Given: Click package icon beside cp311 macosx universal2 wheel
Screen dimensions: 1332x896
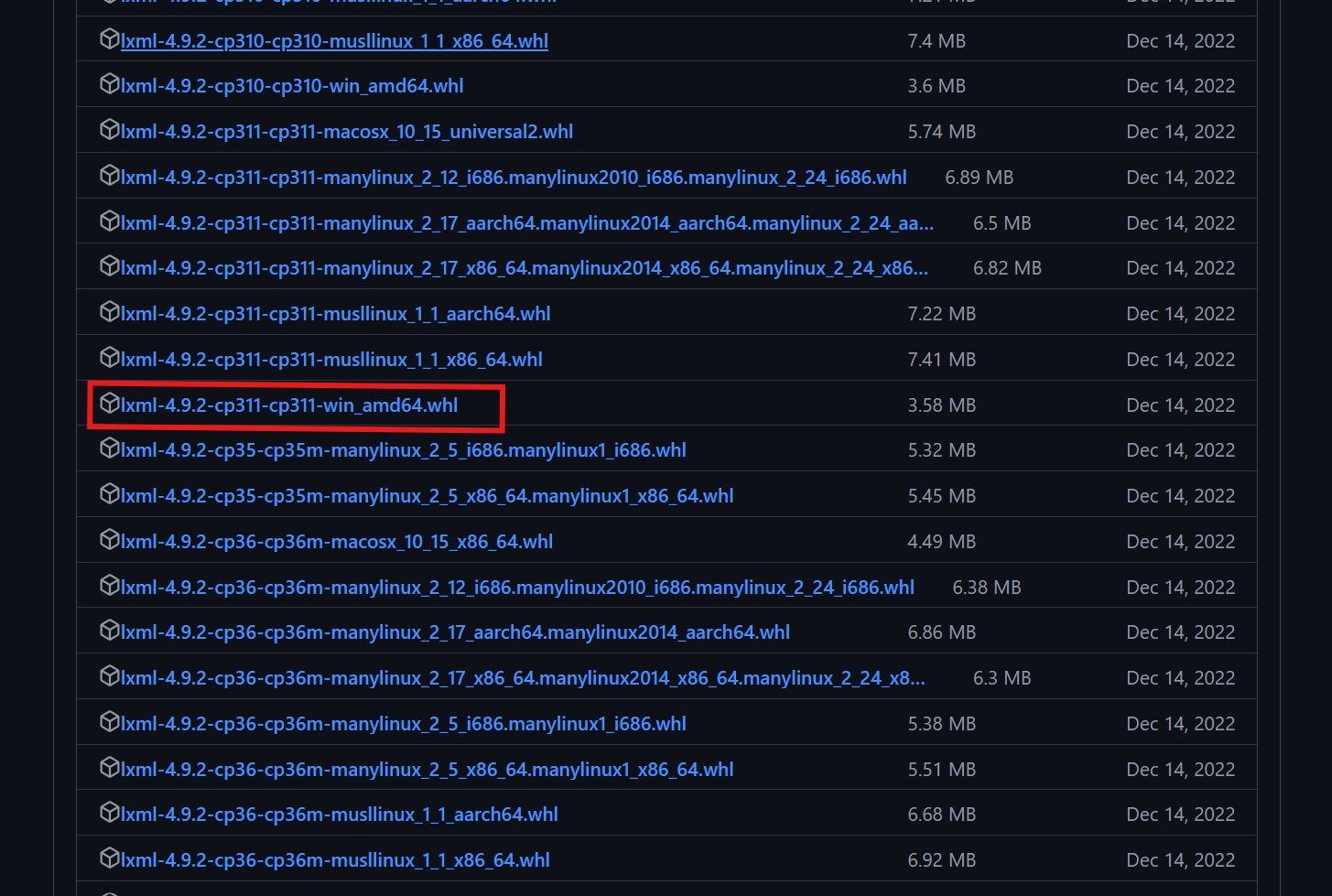Looking at the screenshot, I should point(109,130).
